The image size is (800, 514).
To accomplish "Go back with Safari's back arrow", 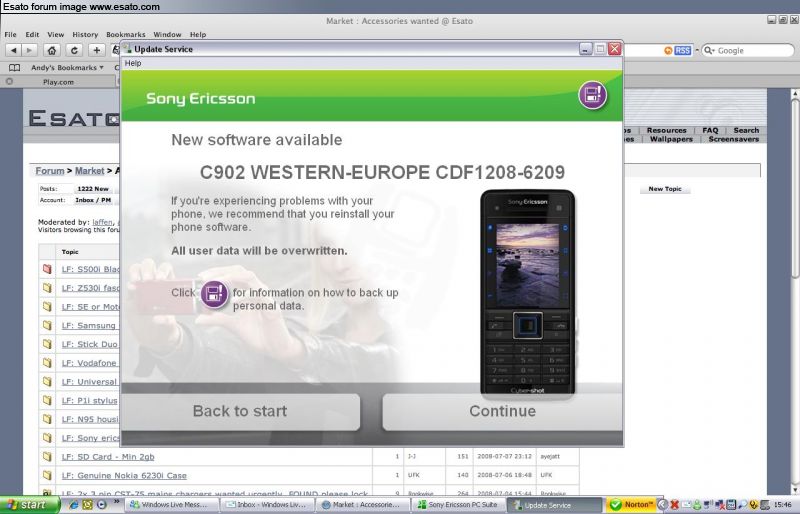I will coord(14,50).
